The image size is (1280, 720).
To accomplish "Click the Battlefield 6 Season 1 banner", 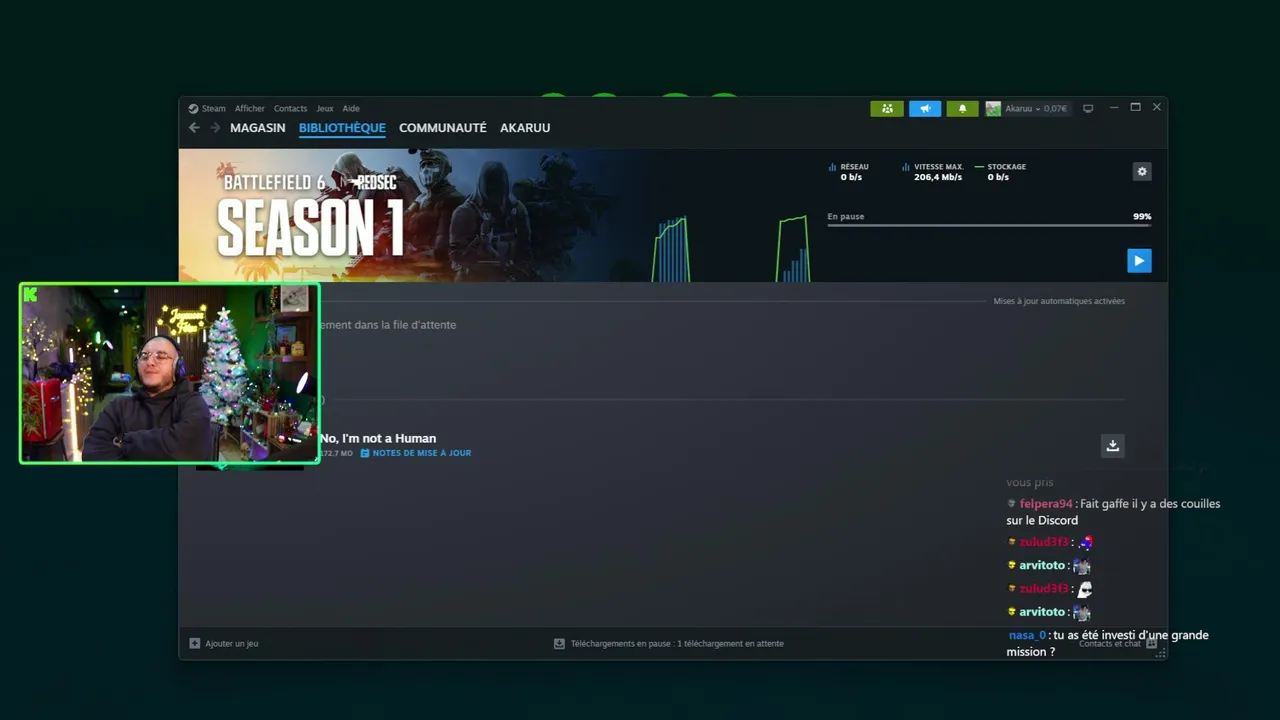I will [x=400, y=215].
